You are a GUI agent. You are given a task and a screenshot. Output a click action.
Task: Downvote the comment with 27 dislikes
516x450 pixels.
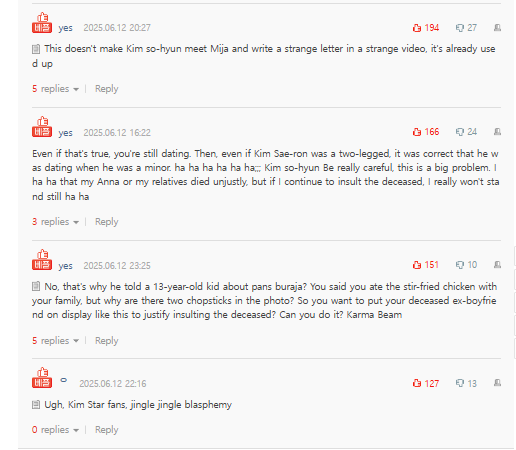click(x=466, y=28)
